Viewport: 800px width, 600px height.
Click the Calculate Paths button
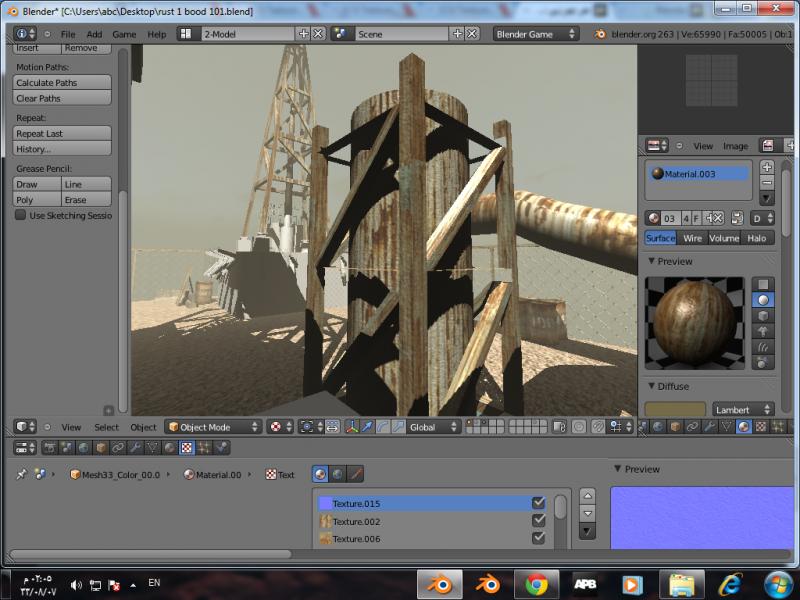61,83
